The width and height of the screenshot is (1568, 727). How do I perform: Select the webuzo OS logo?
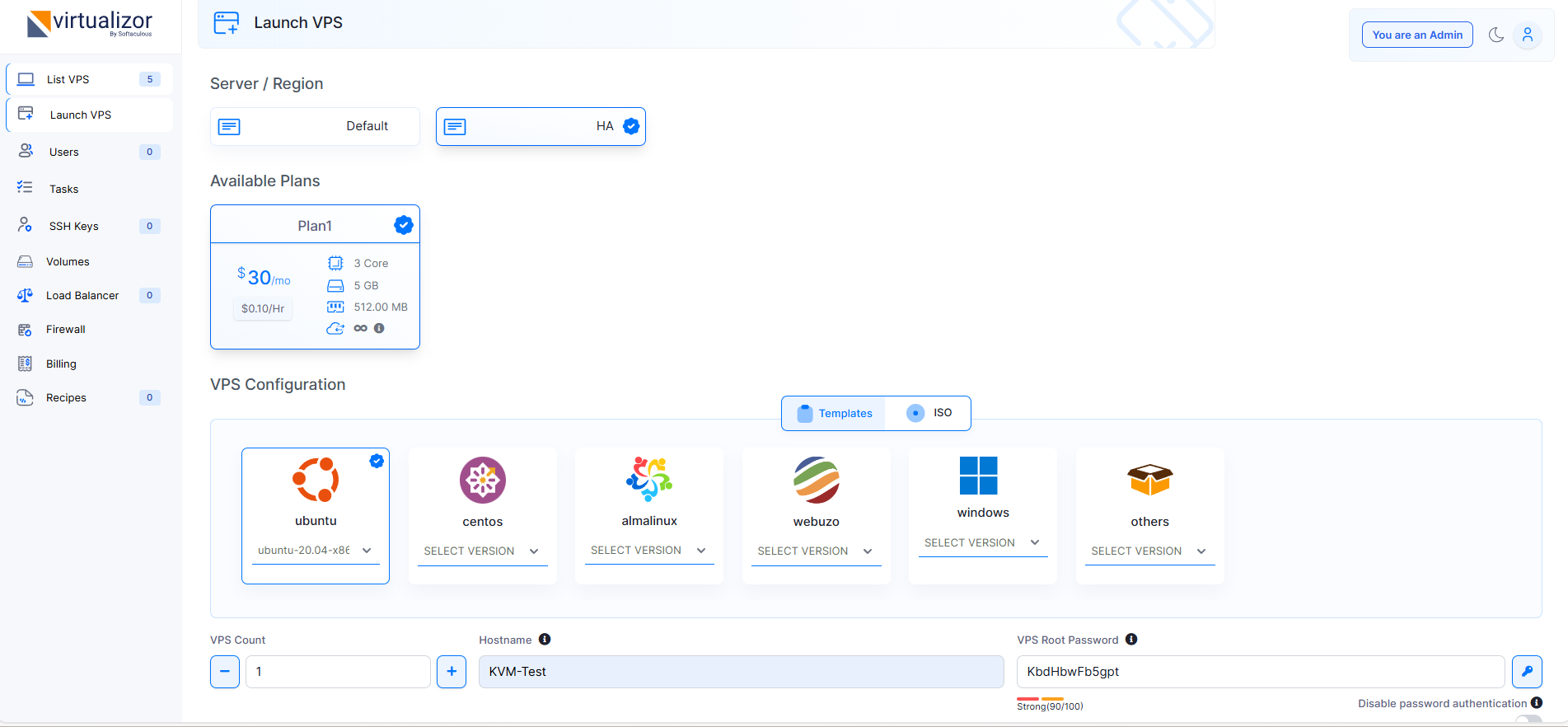817,480
